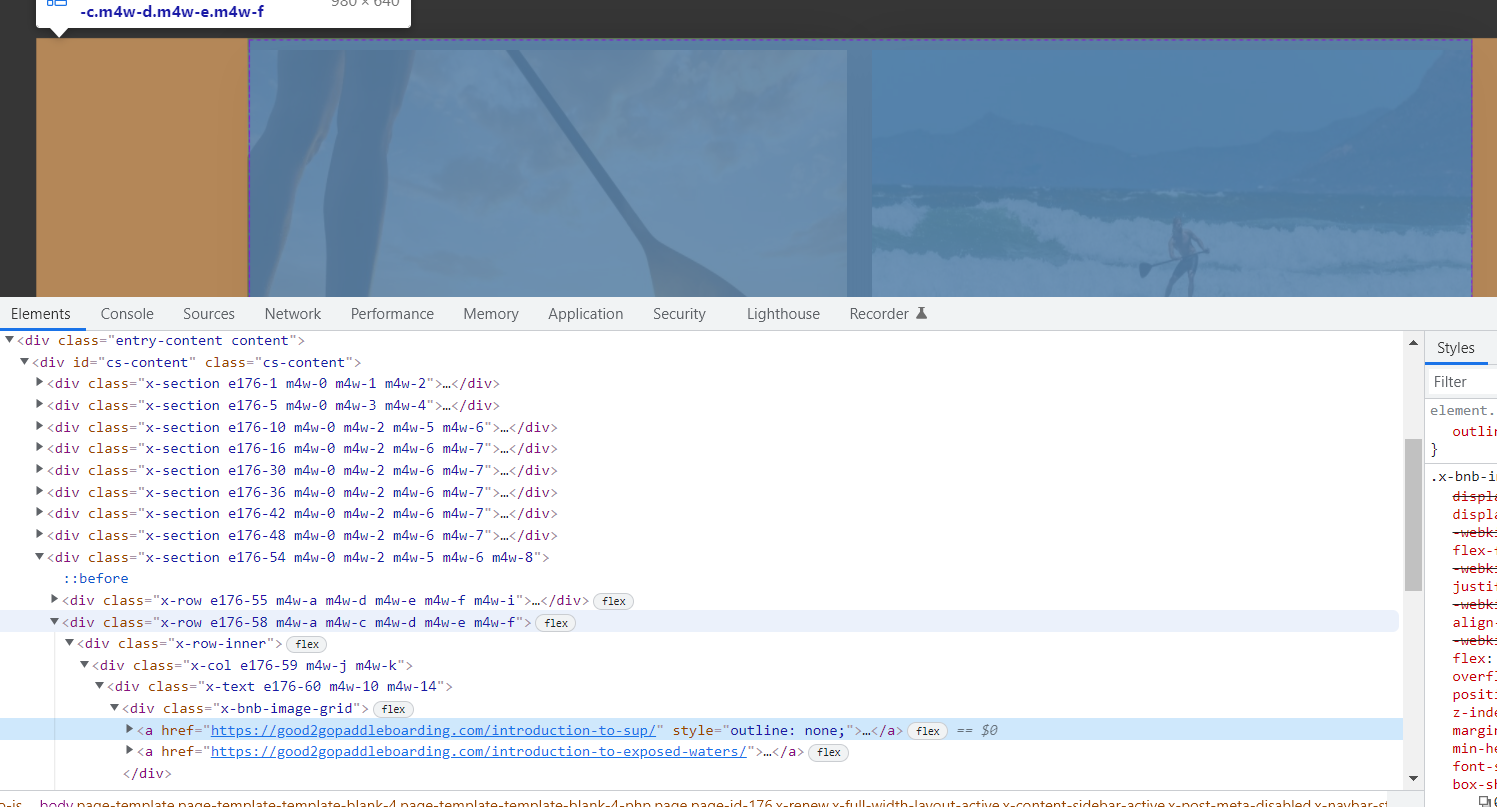Screen dimensions: 1497x807
Task: Expand the x-section e176-10 node
Action: click(x=40, y=427)
